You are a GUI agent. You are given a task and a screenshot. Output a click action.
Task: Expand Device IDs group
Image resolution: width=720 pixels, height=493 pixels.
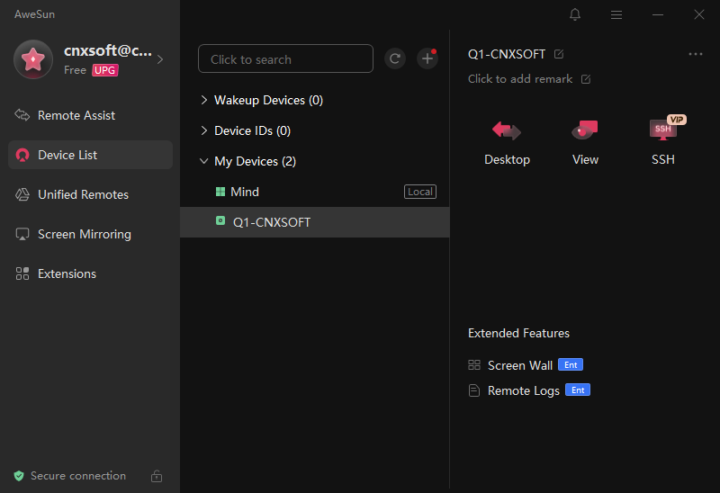tap(204, 131)
